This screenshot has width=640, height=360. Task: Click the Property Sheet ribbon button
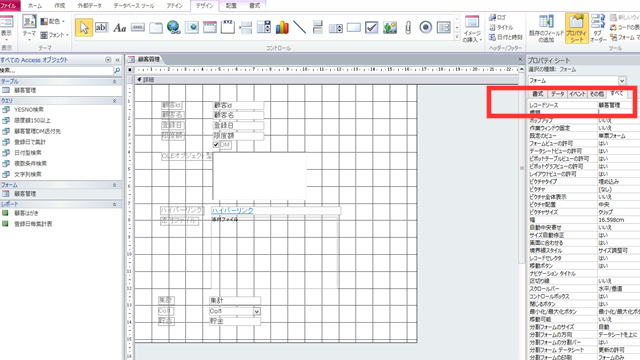(x=576, y=28)
